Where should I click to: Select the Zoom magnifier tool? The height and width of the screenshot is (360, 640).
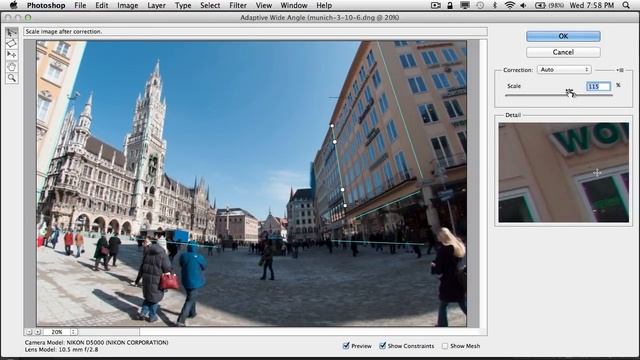[x=11, y=78]
